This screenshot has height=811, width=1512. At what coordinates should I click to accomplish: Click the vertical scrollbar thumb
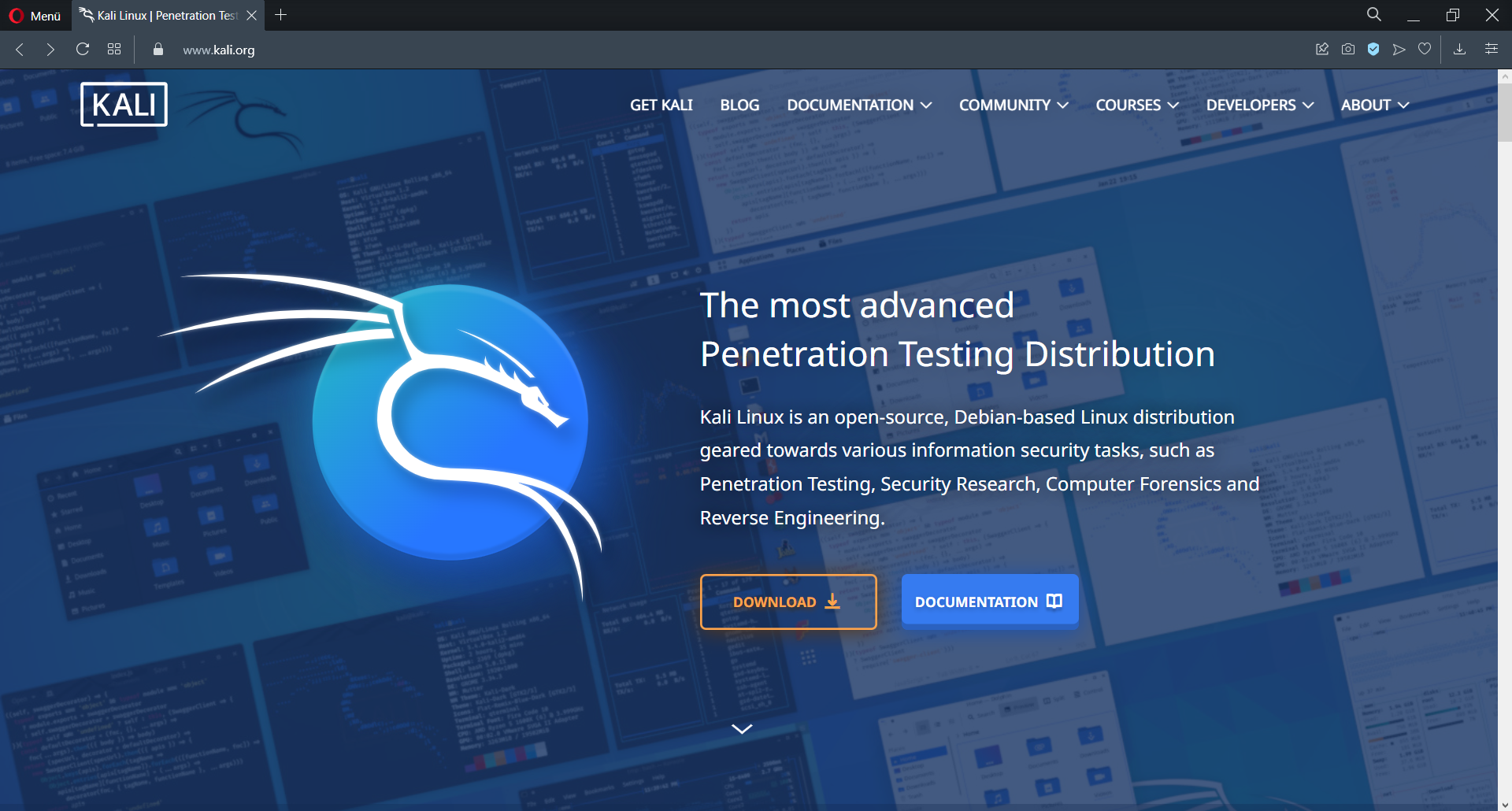point(1505,112)
